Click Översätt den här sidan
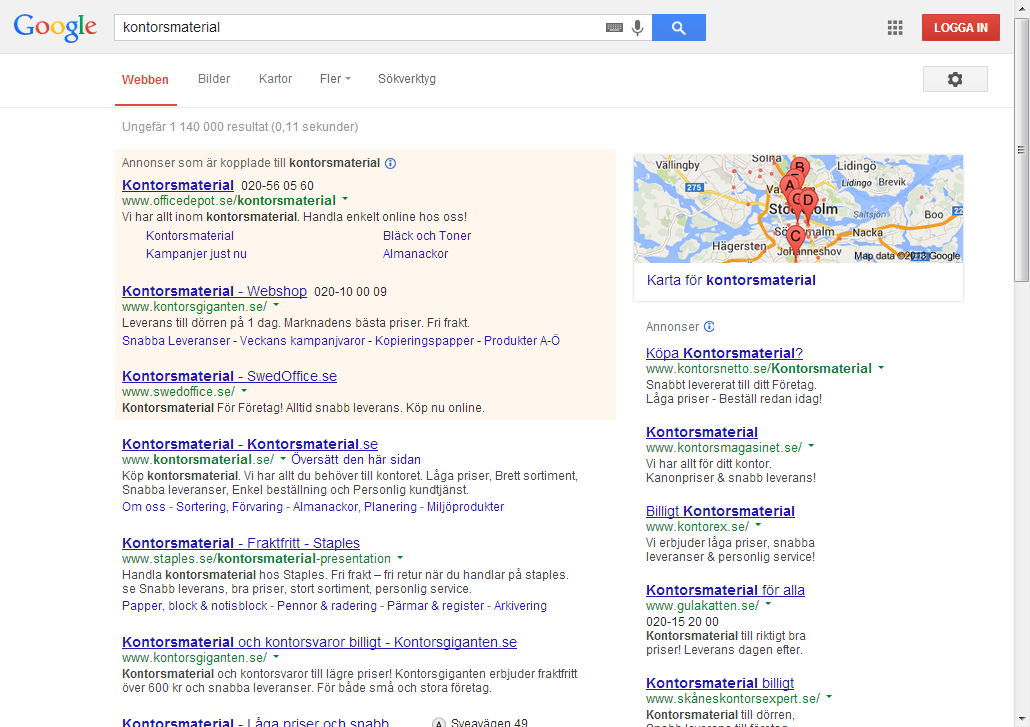Screen dimensions: 1030x727 click(x=356, y=460)
